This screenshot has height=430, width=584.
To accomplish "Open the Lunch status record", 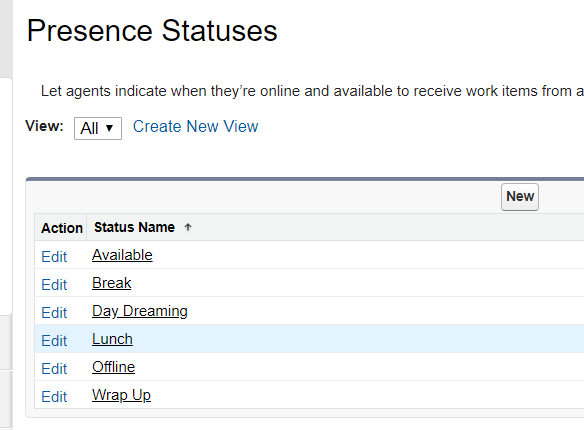I will [112, 339].
